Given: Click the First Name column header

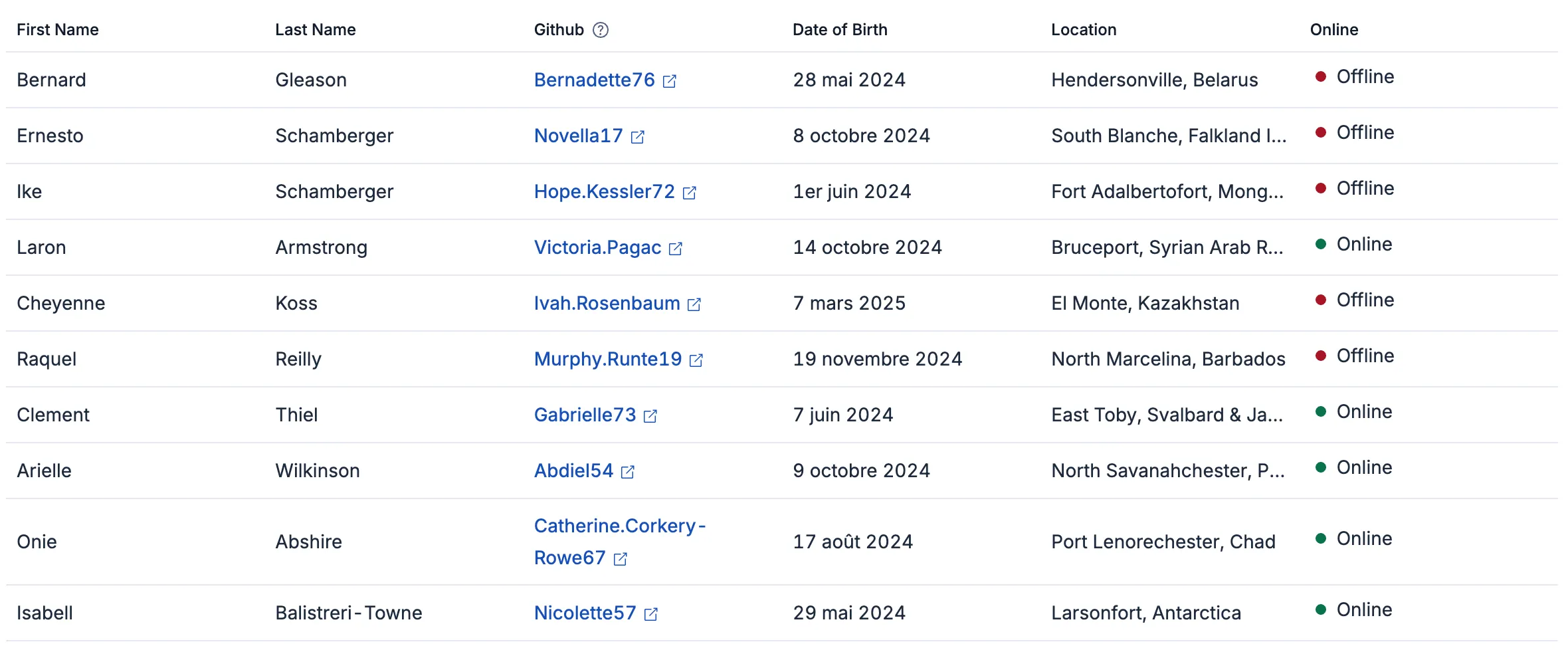Looking at the screenshot, I should (x=58, y=30).
